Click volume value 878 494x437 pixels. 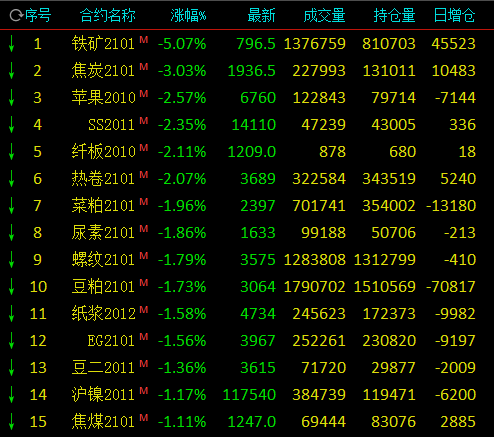click(332, 152)
